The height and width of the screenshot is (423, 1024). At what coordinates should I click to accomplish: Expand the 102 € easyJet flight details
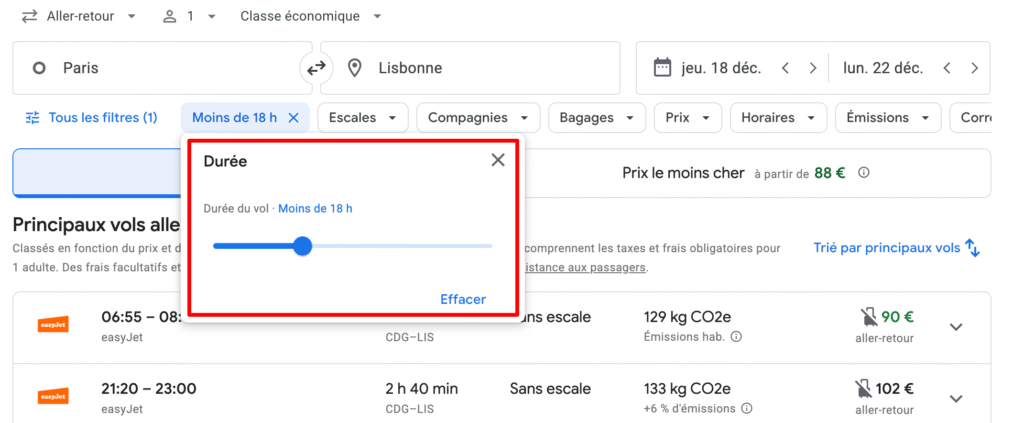(x=956, y=399)
